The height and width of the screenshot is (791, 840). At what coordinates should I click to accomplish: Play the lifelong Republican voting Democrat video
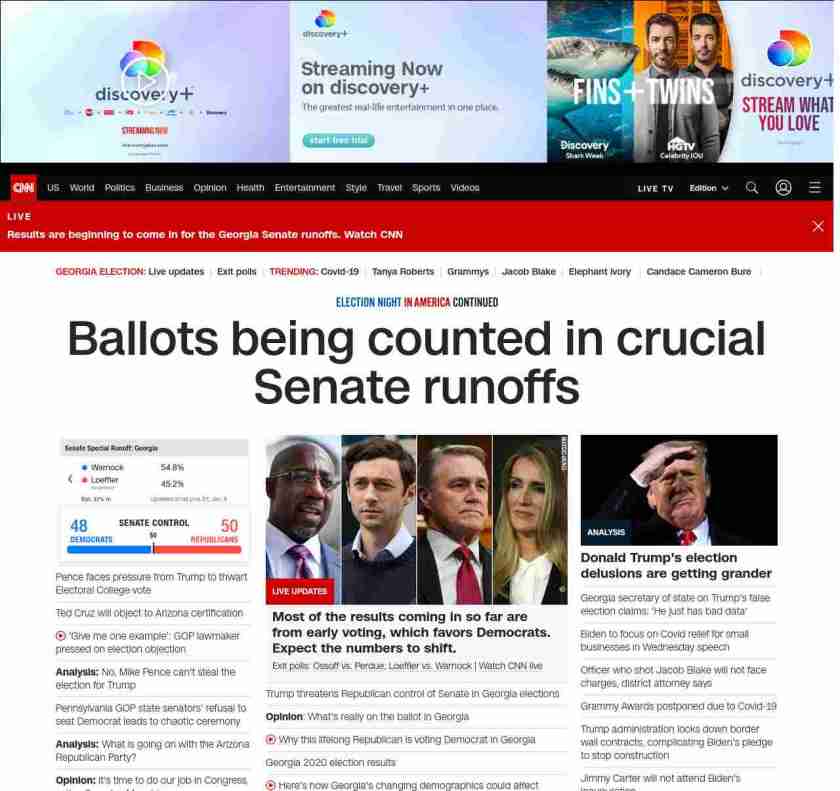(x=271, y=740)
